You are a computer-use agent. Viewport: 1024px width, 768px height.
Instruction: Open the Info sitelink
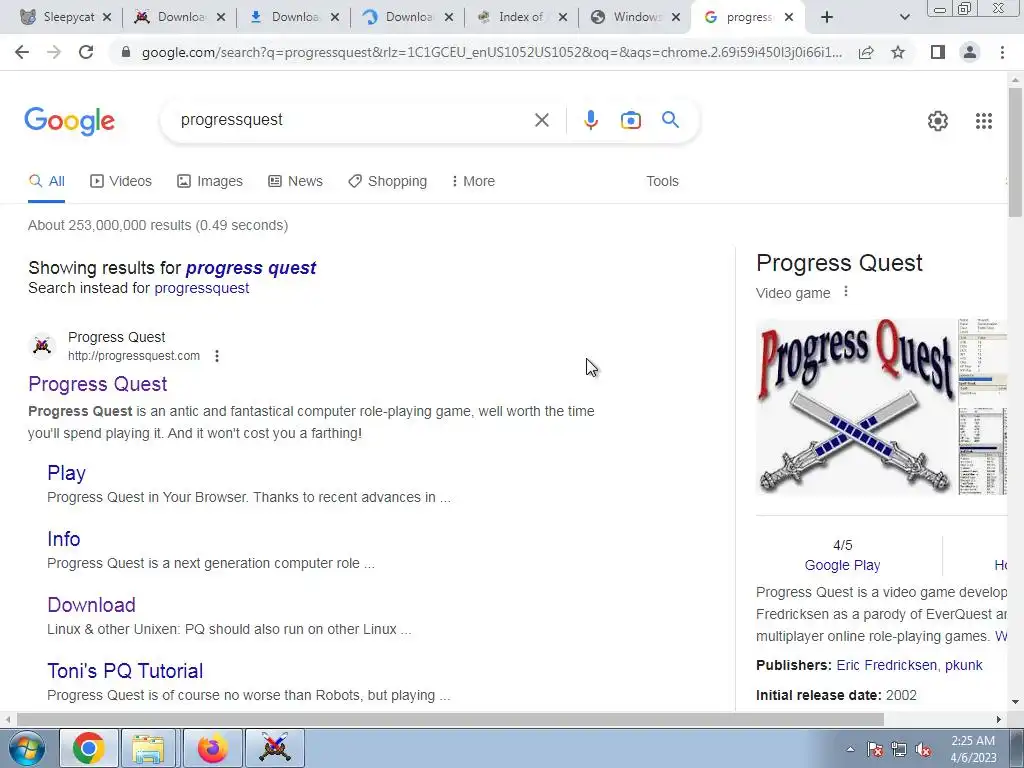point(63,539)
